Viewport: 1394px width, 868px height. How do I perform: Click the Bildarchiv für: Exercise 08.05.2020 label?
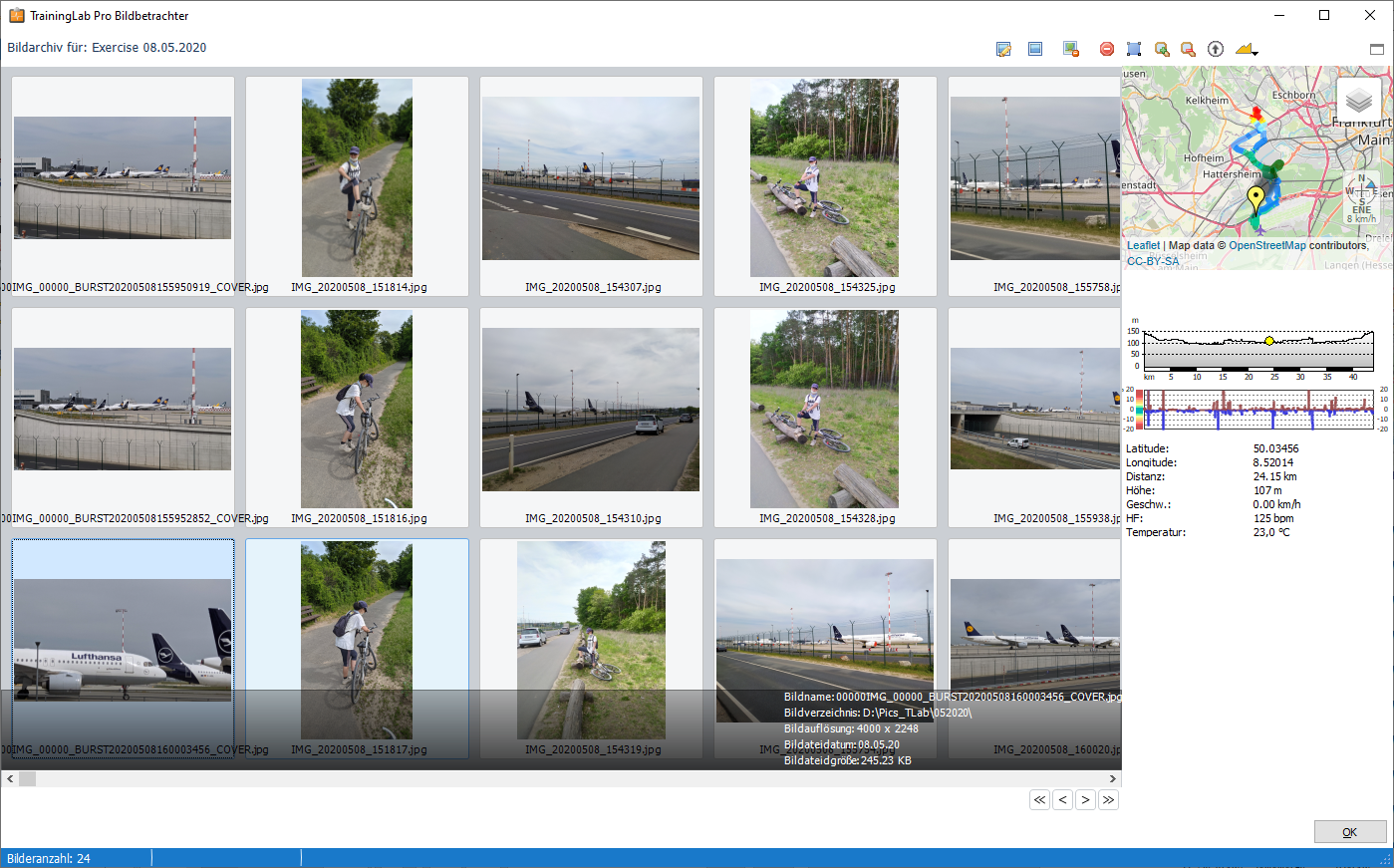coord(107,48)
